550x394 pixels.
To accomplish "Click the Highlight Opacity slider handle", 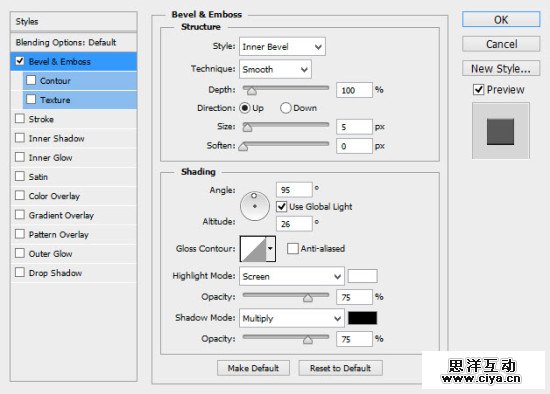I will tap(308, 298).
